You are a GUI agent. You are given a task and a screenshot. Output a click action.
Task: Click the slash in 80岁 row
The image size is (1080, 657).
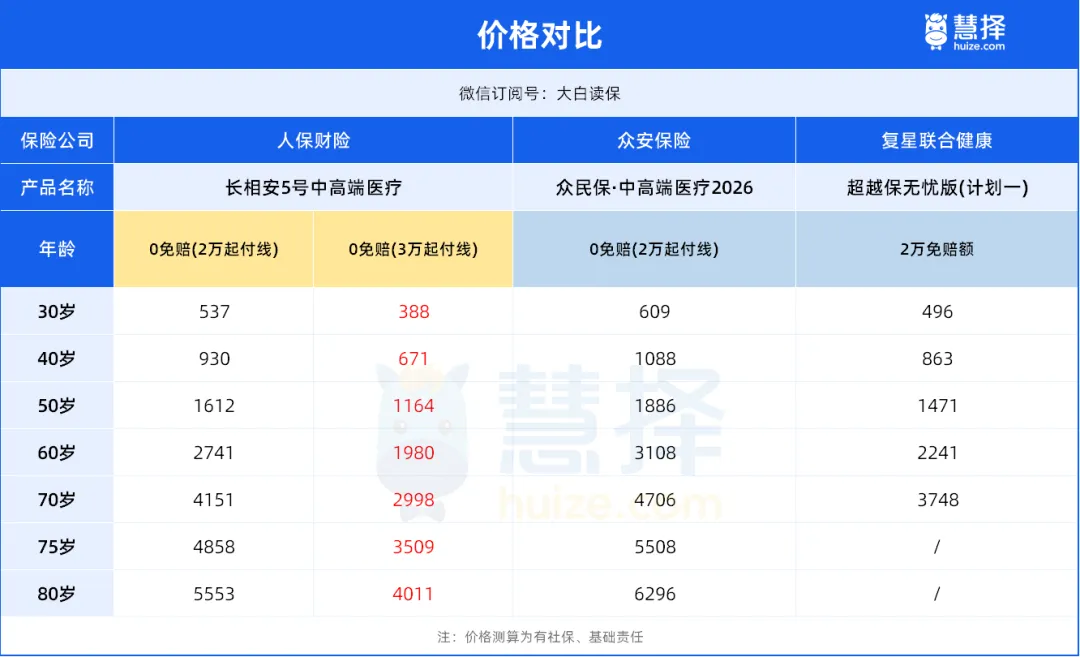[x=937, y=594]
